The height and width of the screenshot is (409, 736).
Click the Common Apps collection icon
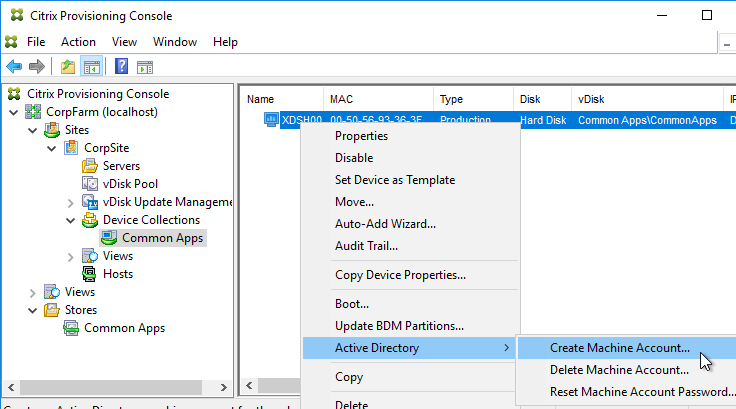[109, 238]
